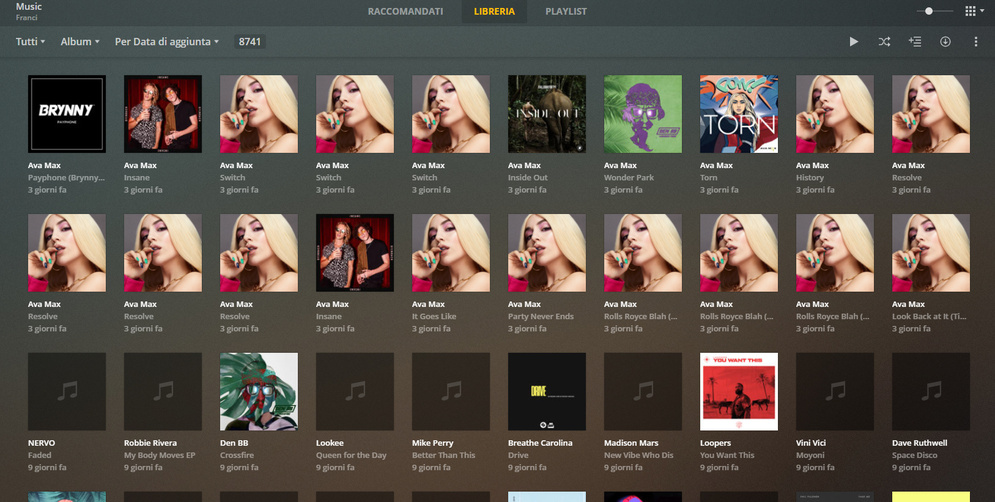Image resolution: width=995 pixels, height=502 pixels.
Task: Click the Faded album title
Action: click(40, 455)
